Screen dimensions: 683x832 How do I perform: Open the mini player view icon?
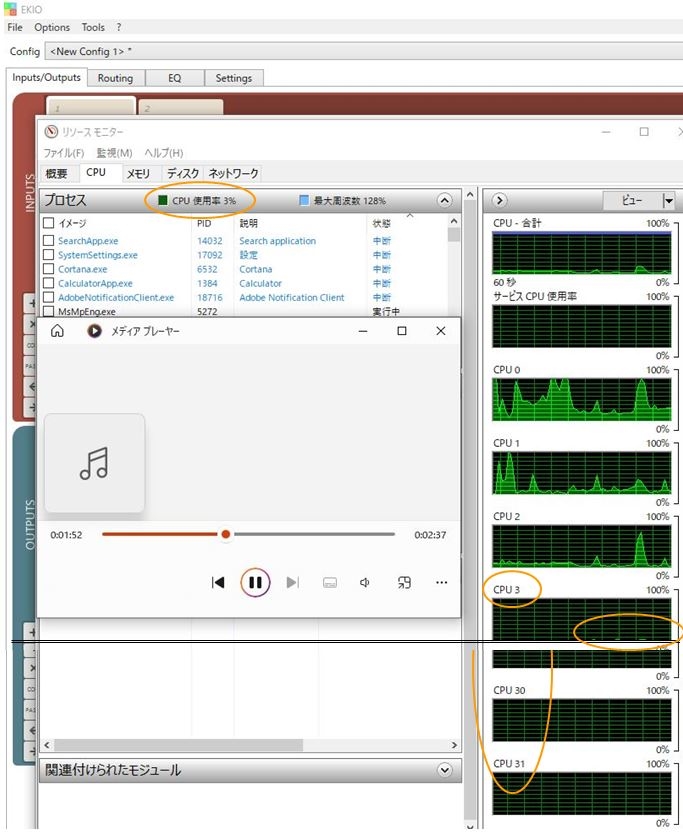[404, 582]
